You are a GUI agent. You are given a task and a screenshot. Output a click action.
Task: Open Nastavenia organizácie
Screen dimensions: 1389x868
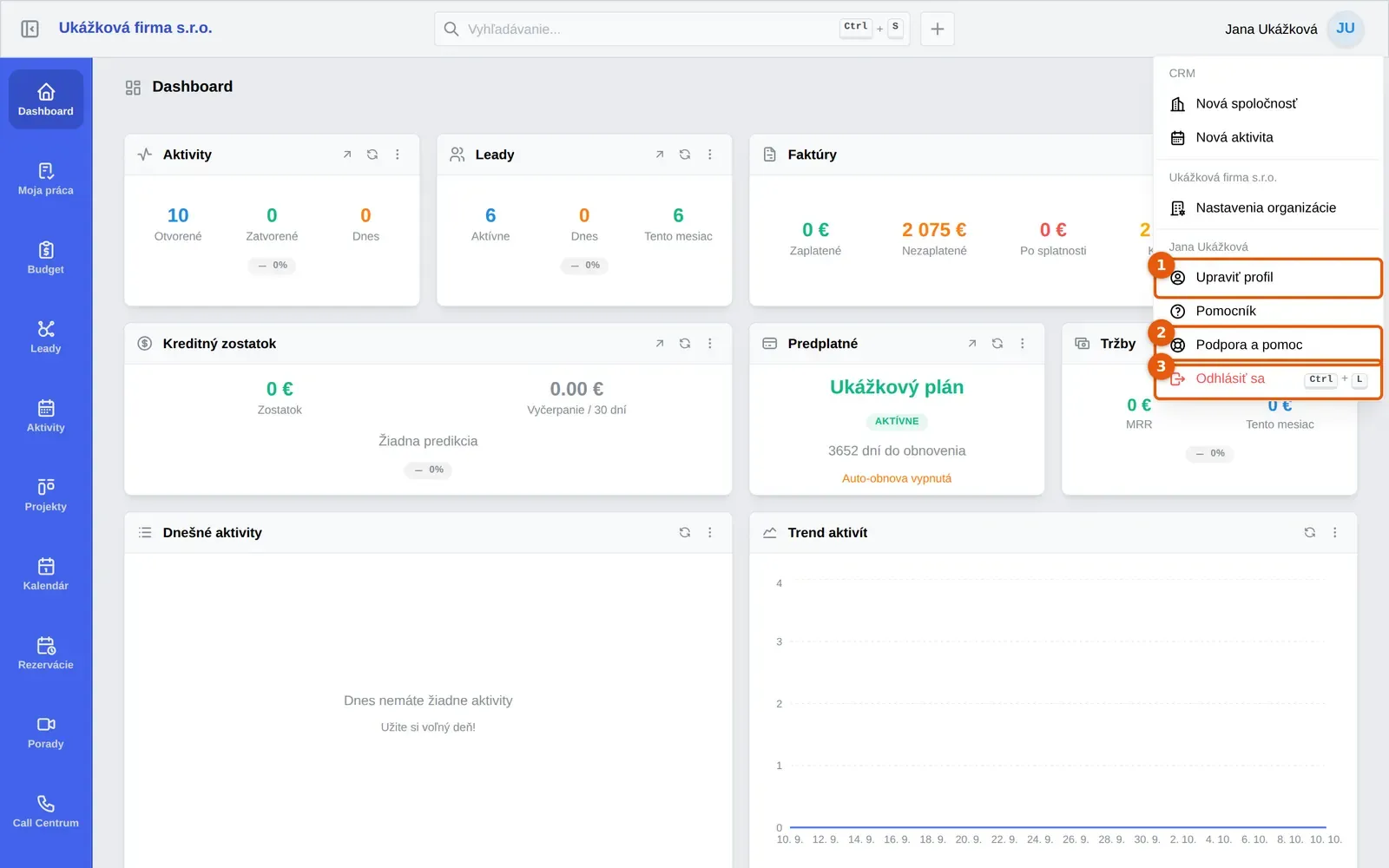click(1267, 208)
